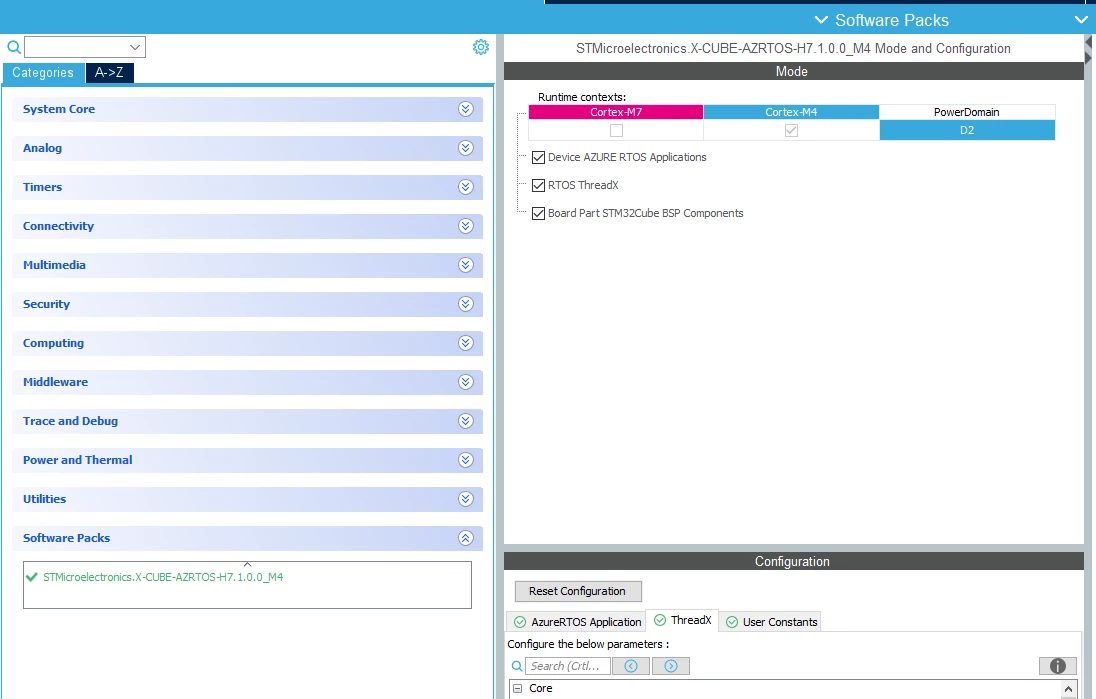Click 'Configure the below parameters' label
This screenshot has width=1096, height=699.
[x=588, y=644]
